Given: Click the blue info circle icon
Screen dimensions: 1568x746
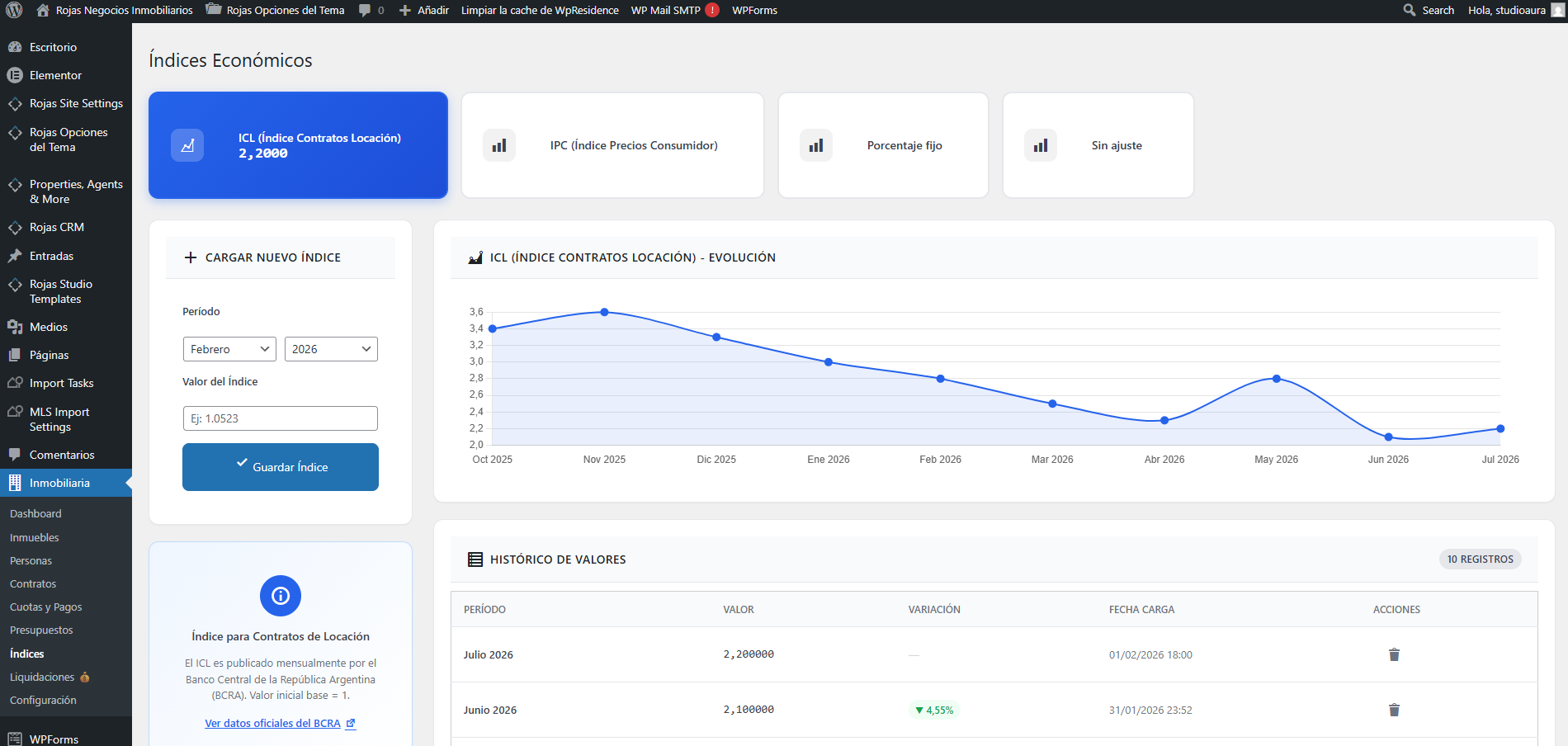Looking at the screenshot, I should (x=281, y=596).
